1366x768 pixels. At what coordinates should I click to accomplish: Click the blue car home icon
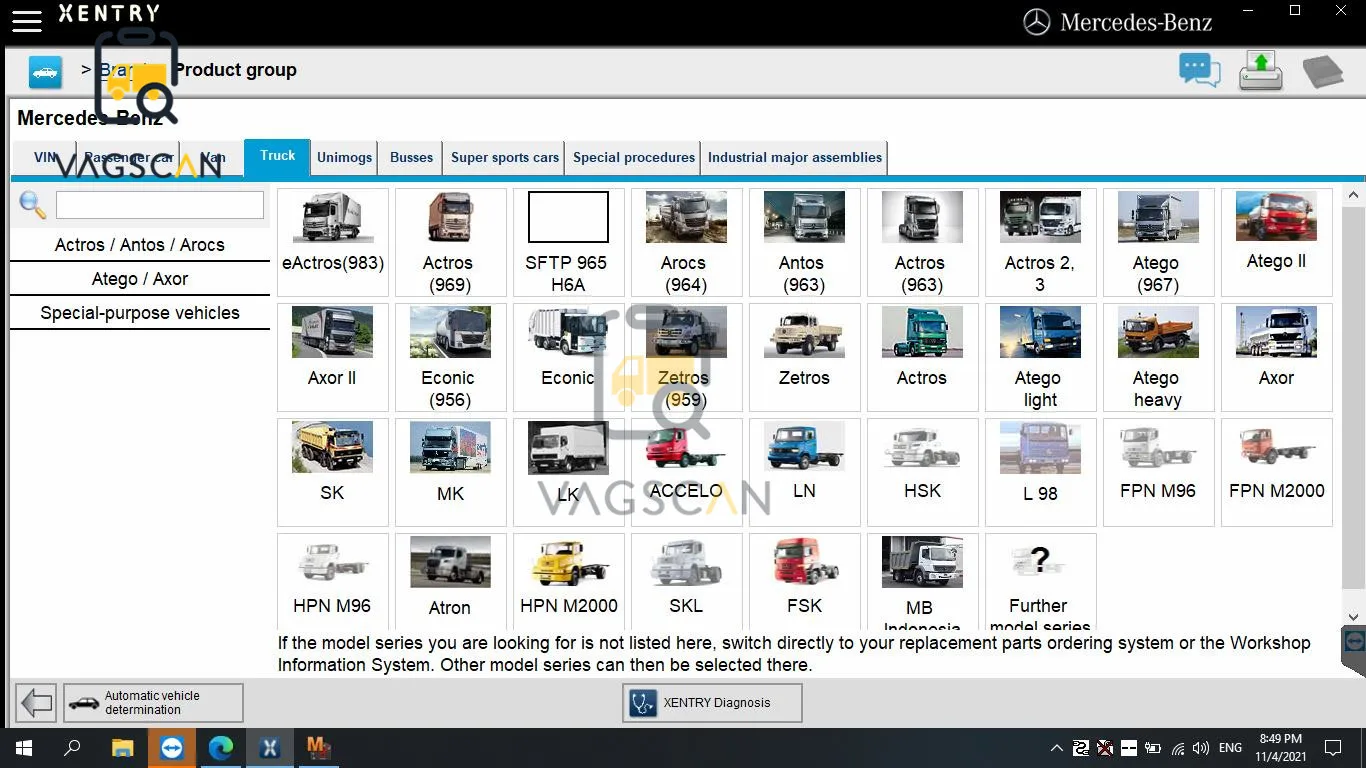45,72
